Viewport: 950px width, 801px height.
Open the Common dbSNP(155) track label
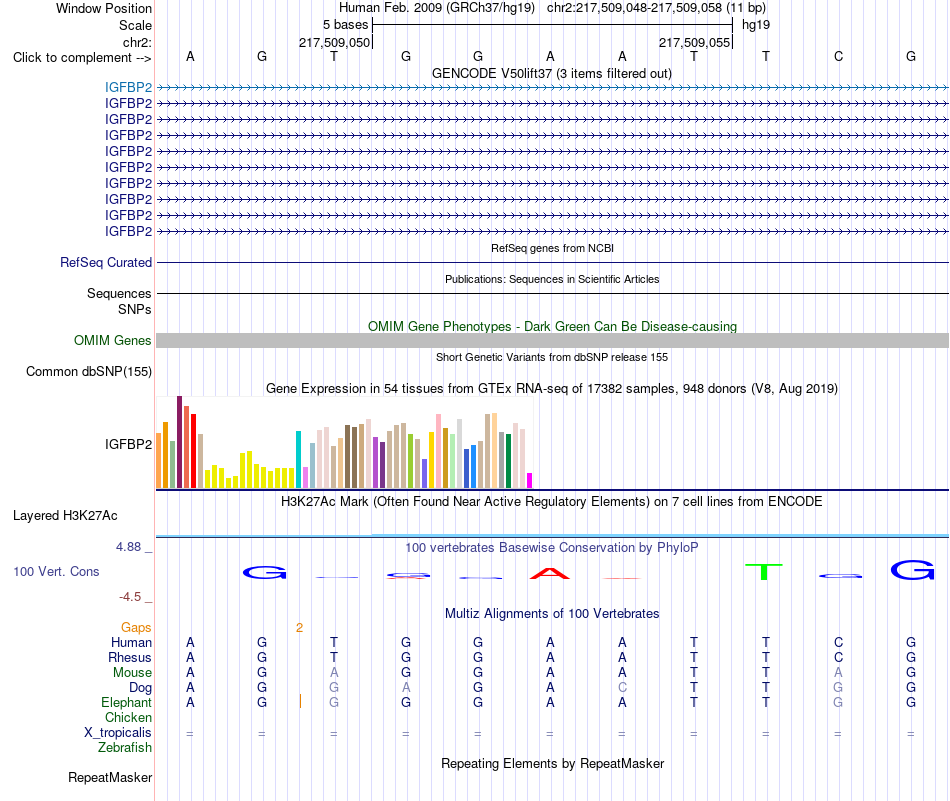(88, 371)
